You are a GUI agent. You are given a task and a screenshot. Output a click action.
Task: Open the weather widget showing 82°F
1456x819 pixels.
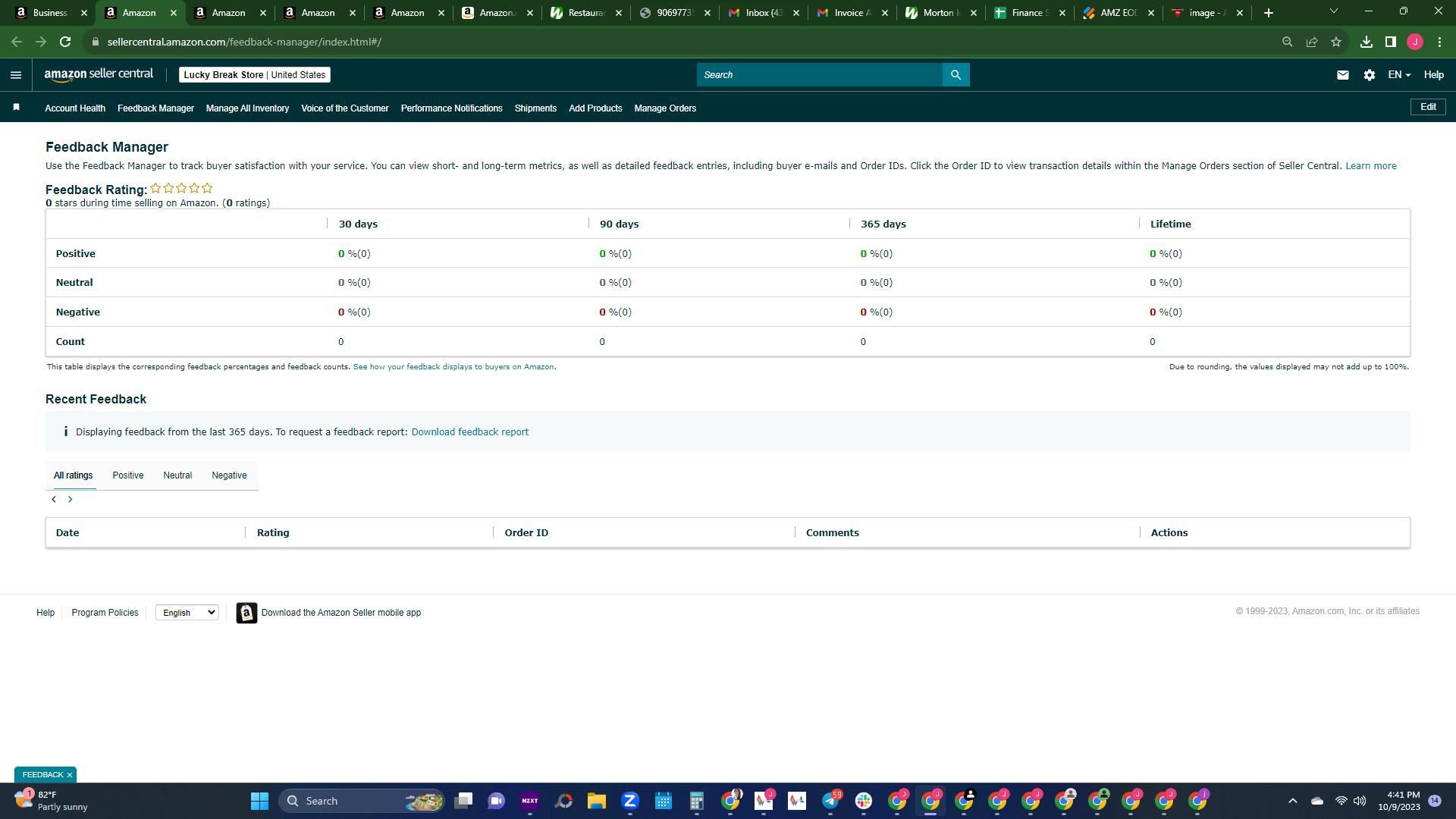coord(51,801)
